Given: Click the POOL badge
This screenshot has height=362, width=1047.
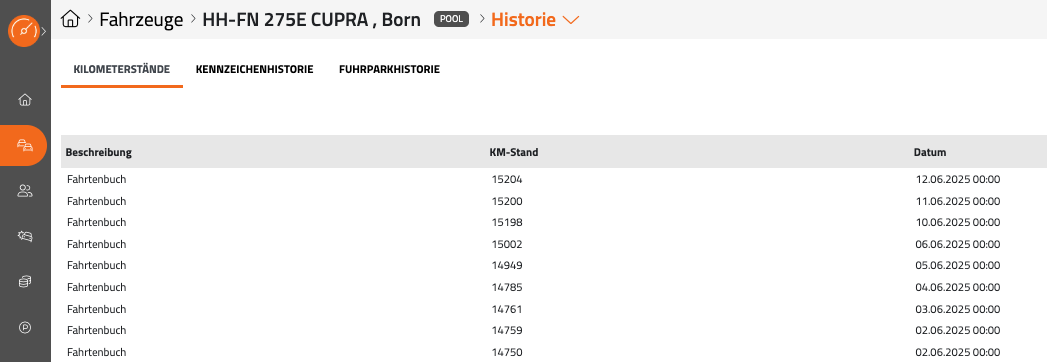Looking at the screenshot, I should [x=452, y=19].
